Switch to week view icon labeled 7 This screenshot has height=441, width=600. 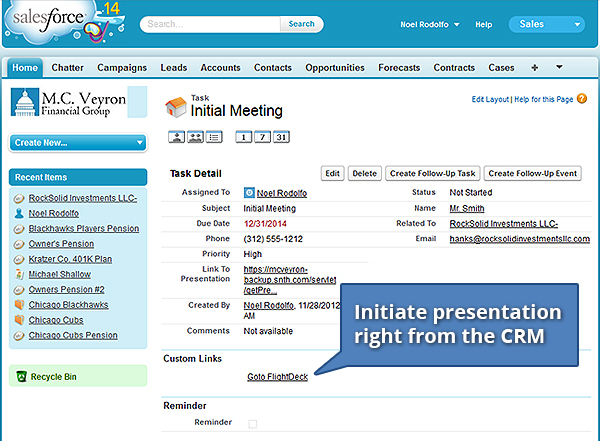(262, 137)
